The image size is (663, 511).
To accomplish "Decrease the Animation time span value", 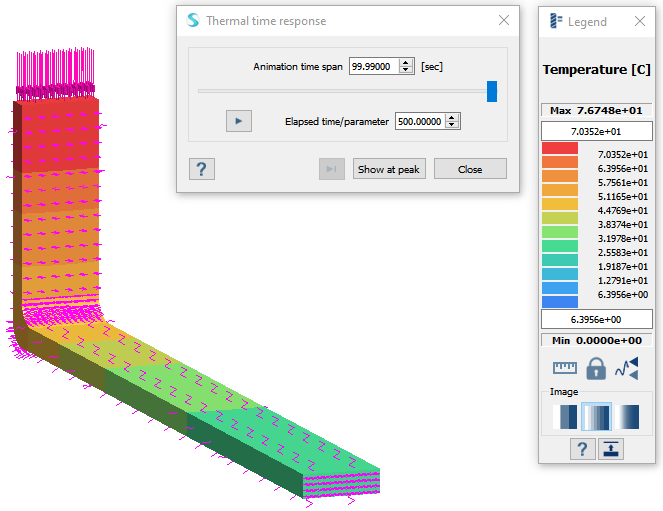I will tap(406, 70).
